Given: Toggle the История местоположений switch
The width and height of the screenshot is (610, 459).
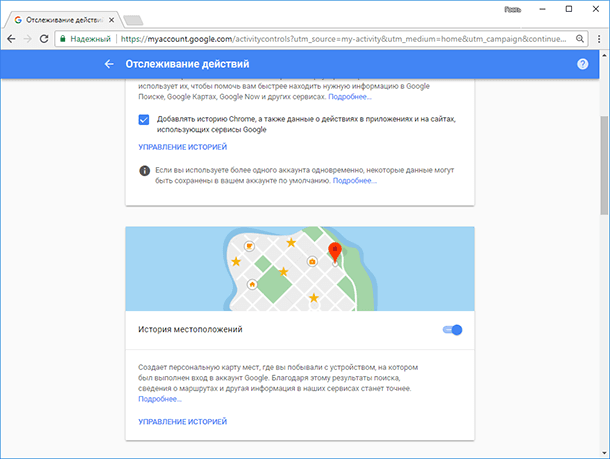Looking at the screenshot, I should pos(452,330).
